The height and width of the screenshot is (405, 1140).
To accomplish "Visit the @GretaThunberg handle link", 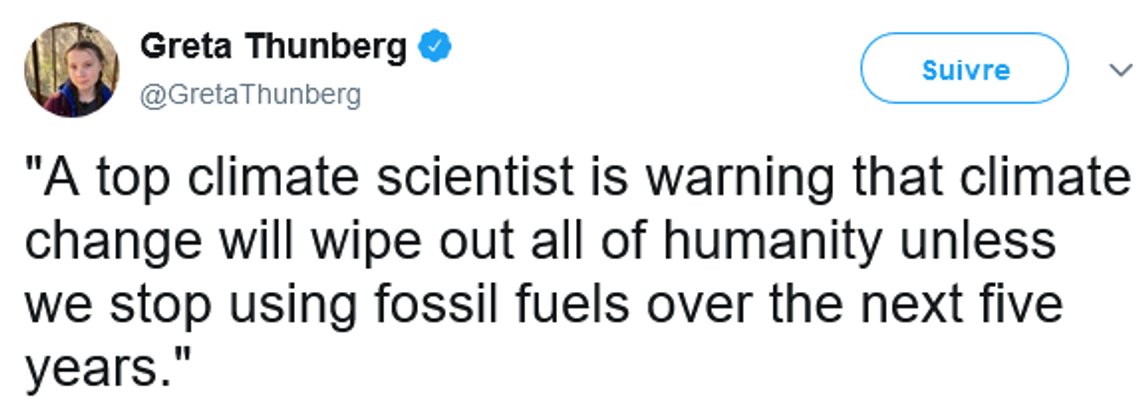I will [x=250, y=95].
